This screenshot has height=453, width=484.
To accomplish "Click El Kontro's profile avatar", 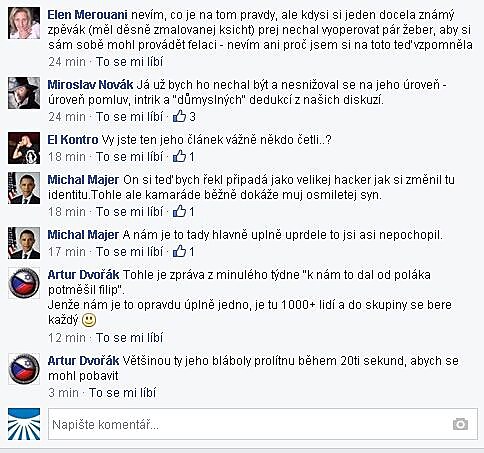I will click(x=24, y=148).
